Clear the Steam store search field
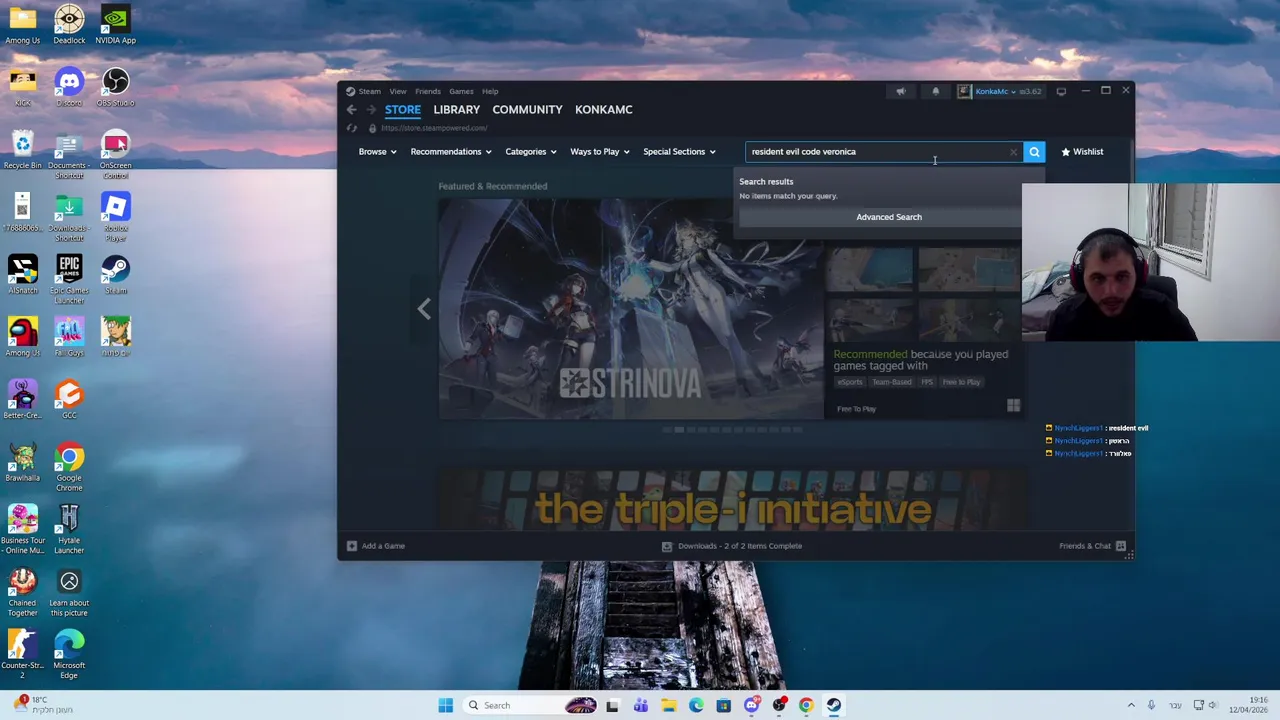The height and width of the screenshot is (720, 1280). click(x=1013, y=152)
